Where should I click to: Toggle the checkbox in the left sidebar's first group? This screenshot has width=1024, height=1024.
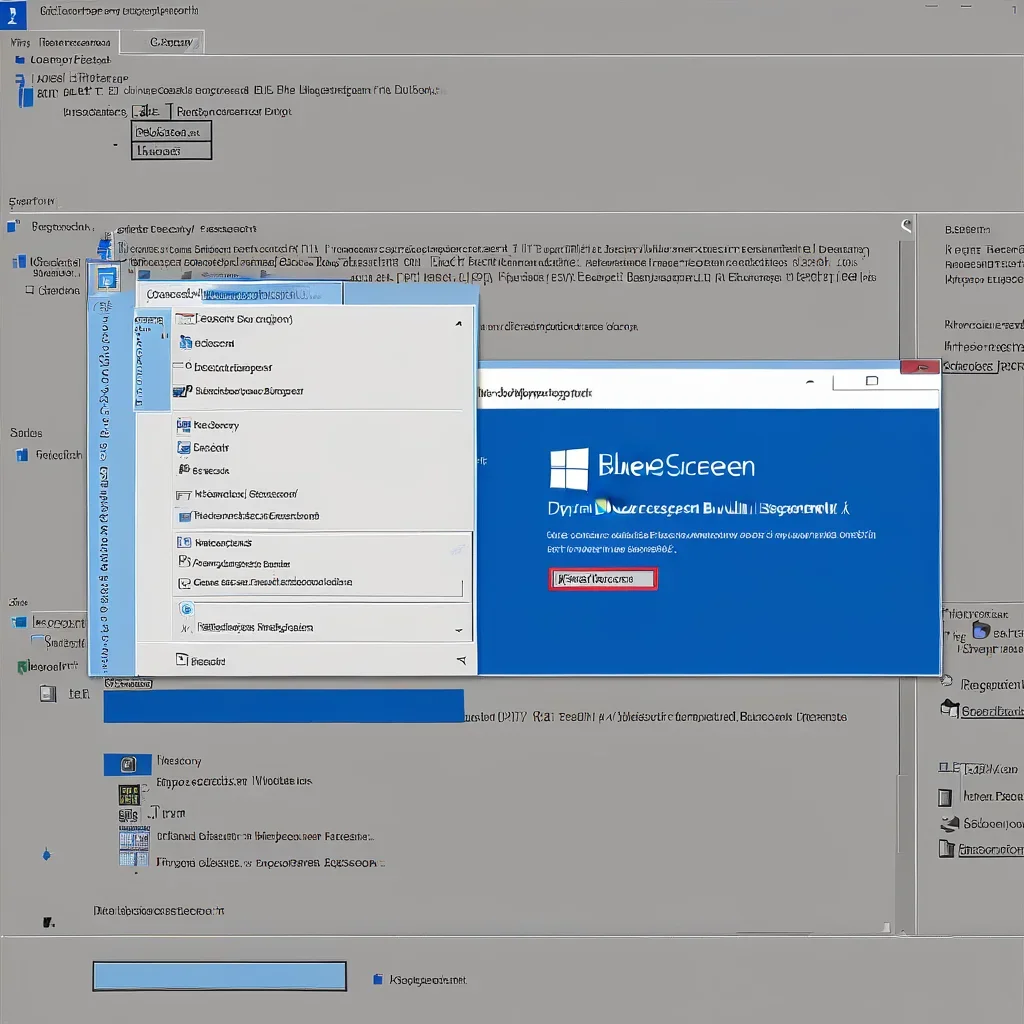29,290
